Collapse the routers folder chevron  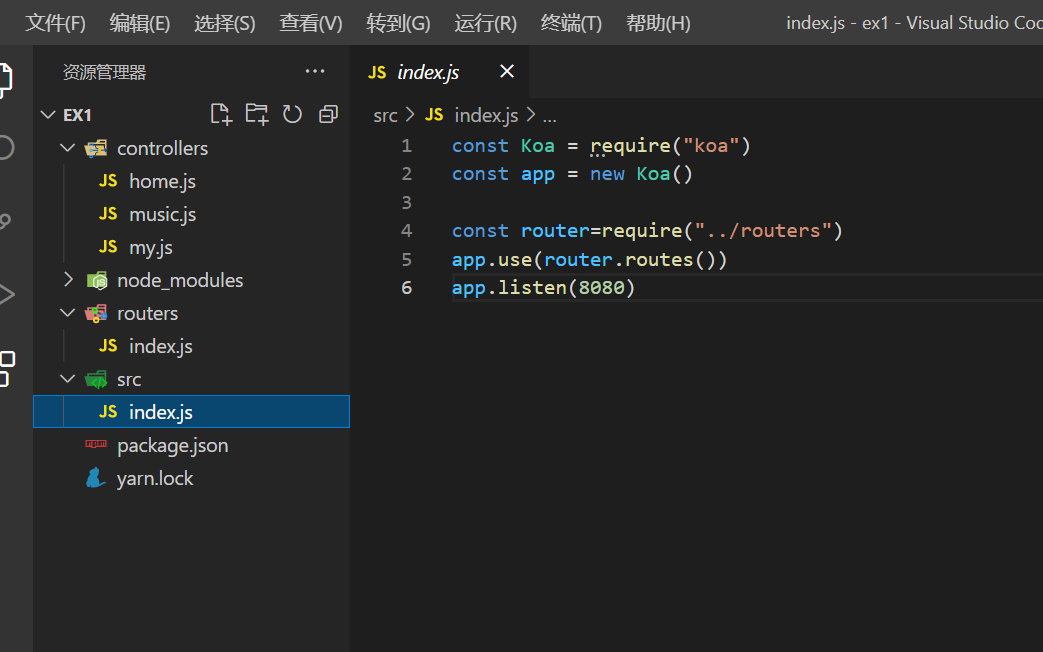click(67, 313)
